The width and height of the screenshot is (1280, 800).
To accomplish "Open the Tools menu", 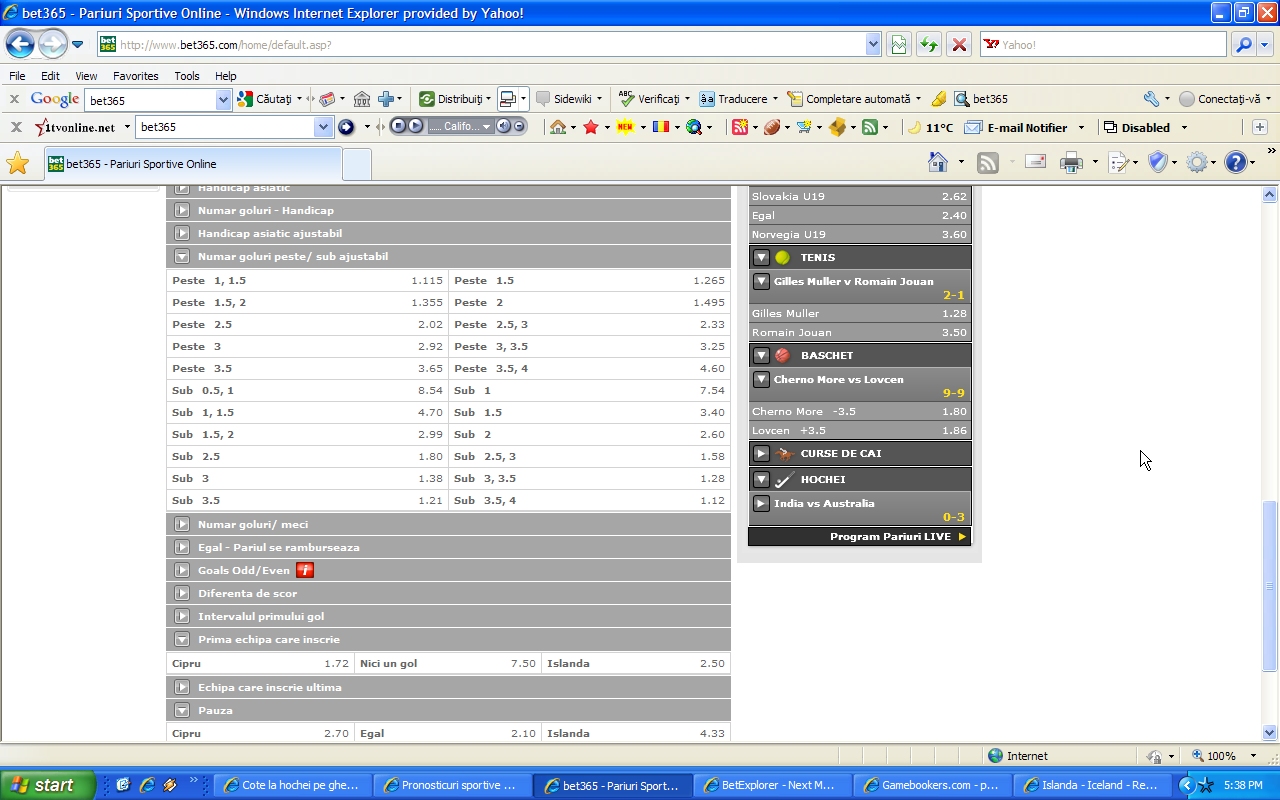I will (187, 75).
